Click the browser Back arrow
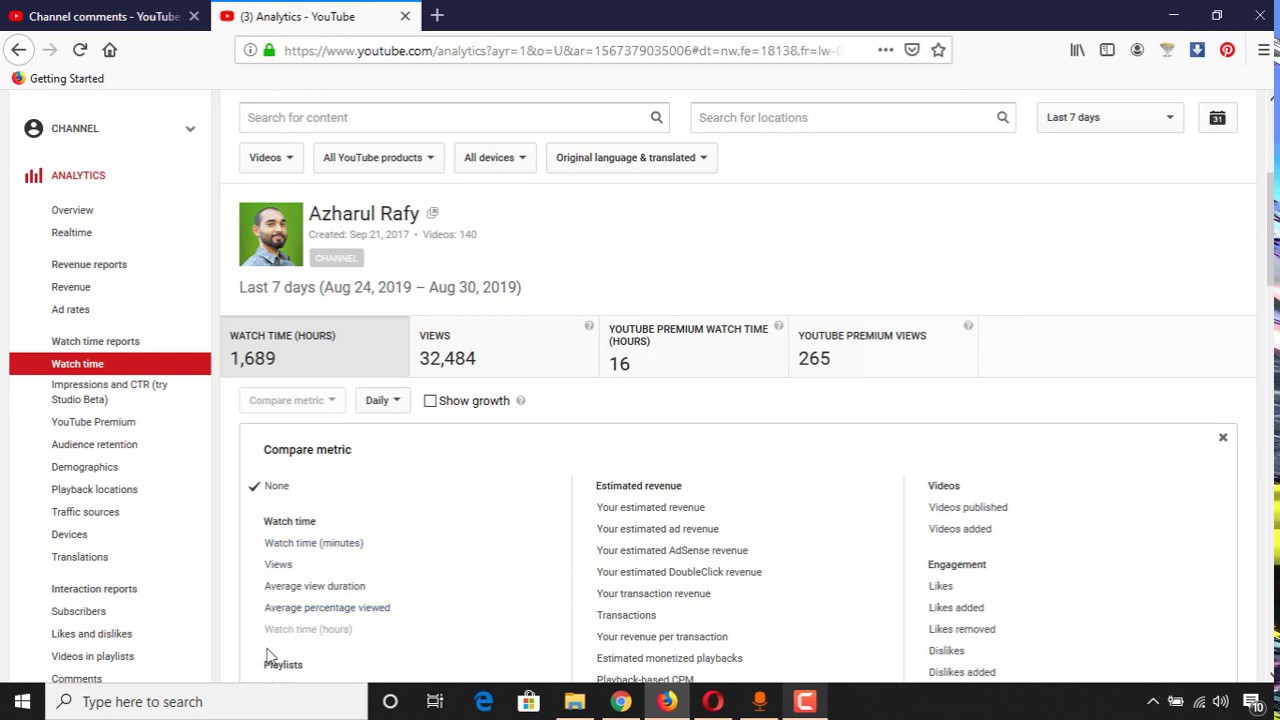Viewport: 1280px width, 720px height. [x=18, y=50]
